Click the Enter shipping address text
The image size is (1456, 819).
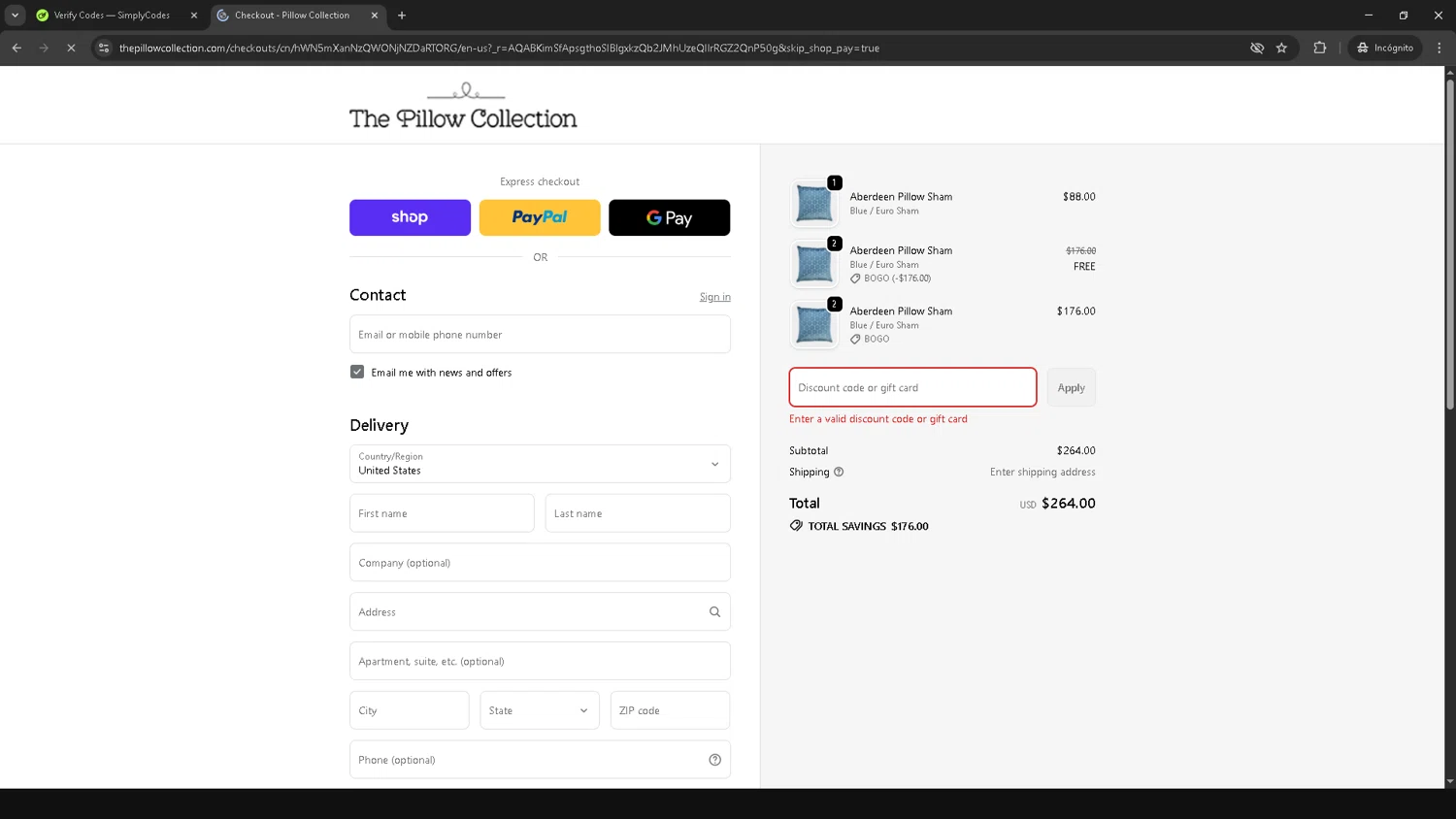(x=1042, y=473)
